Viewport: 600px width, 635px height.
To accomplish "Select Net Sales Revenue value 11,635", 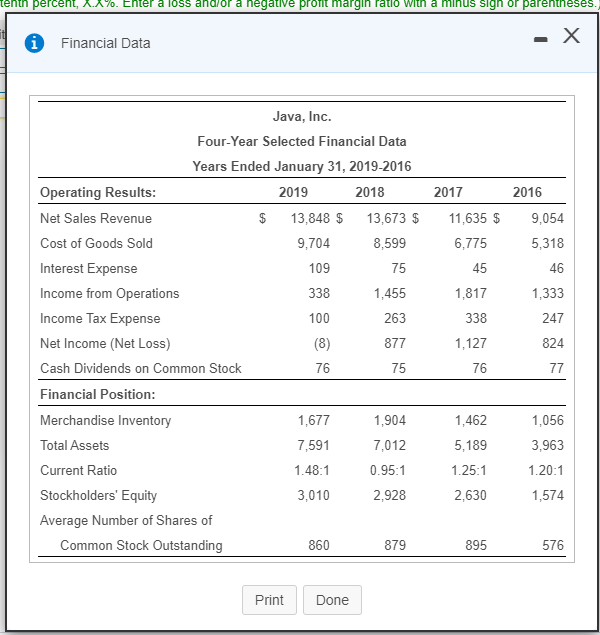I will pyautogui.click(x=468, y=218).
